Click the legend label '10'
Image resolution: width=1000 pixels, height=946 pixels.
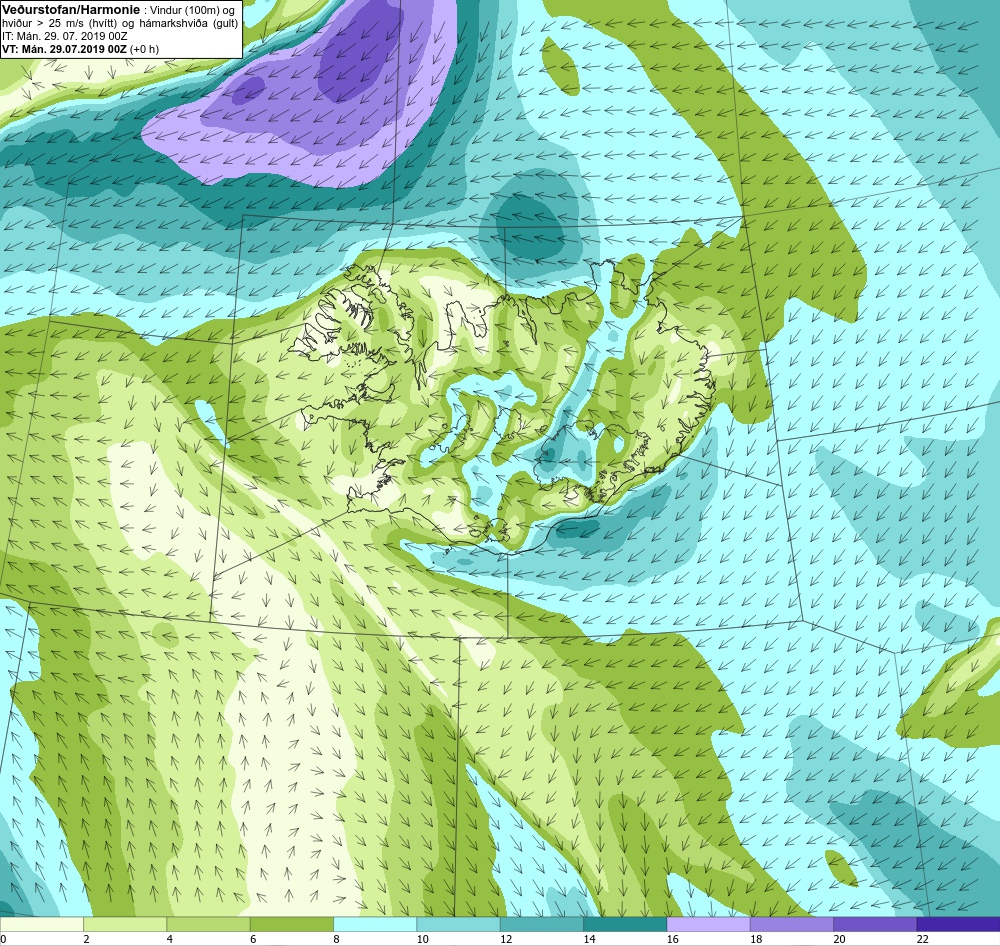click(422, 939)
